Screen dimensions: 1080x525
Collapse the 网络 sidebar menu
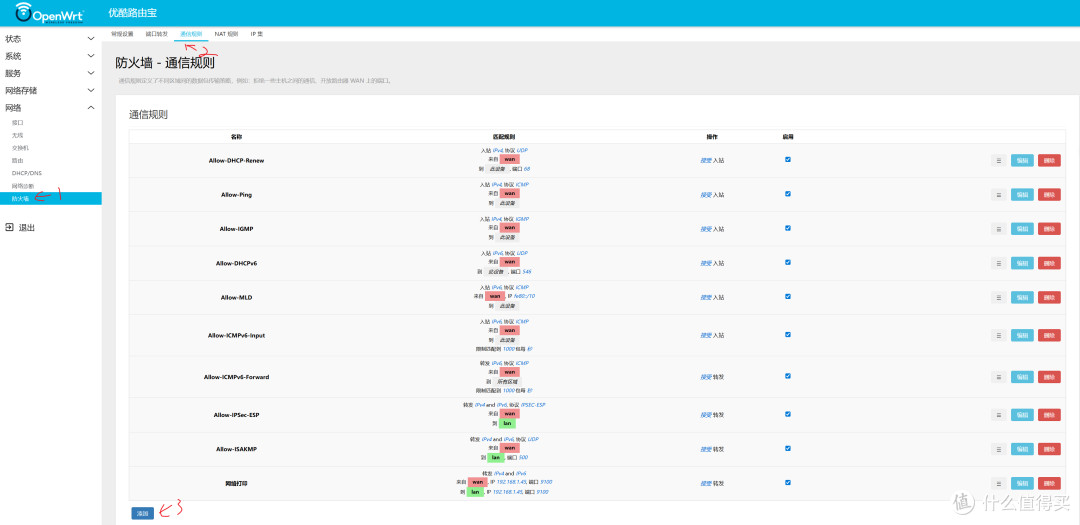point(51,107)
